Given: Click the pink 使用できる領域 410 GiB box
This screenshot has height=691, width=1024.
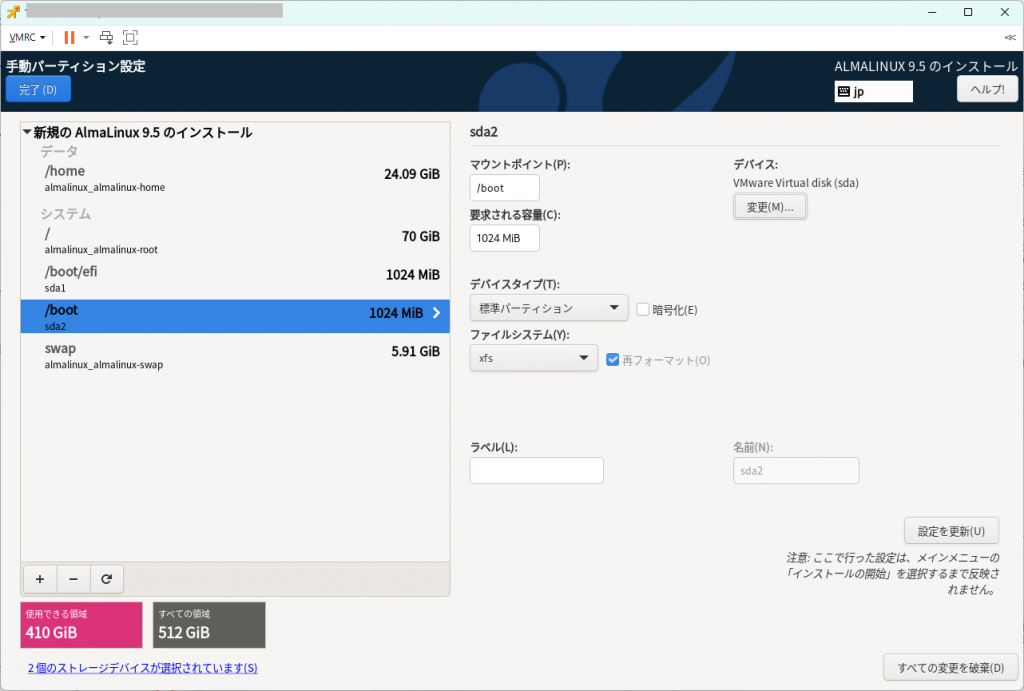Looking at the screenshot, I should tap(81, 625).
